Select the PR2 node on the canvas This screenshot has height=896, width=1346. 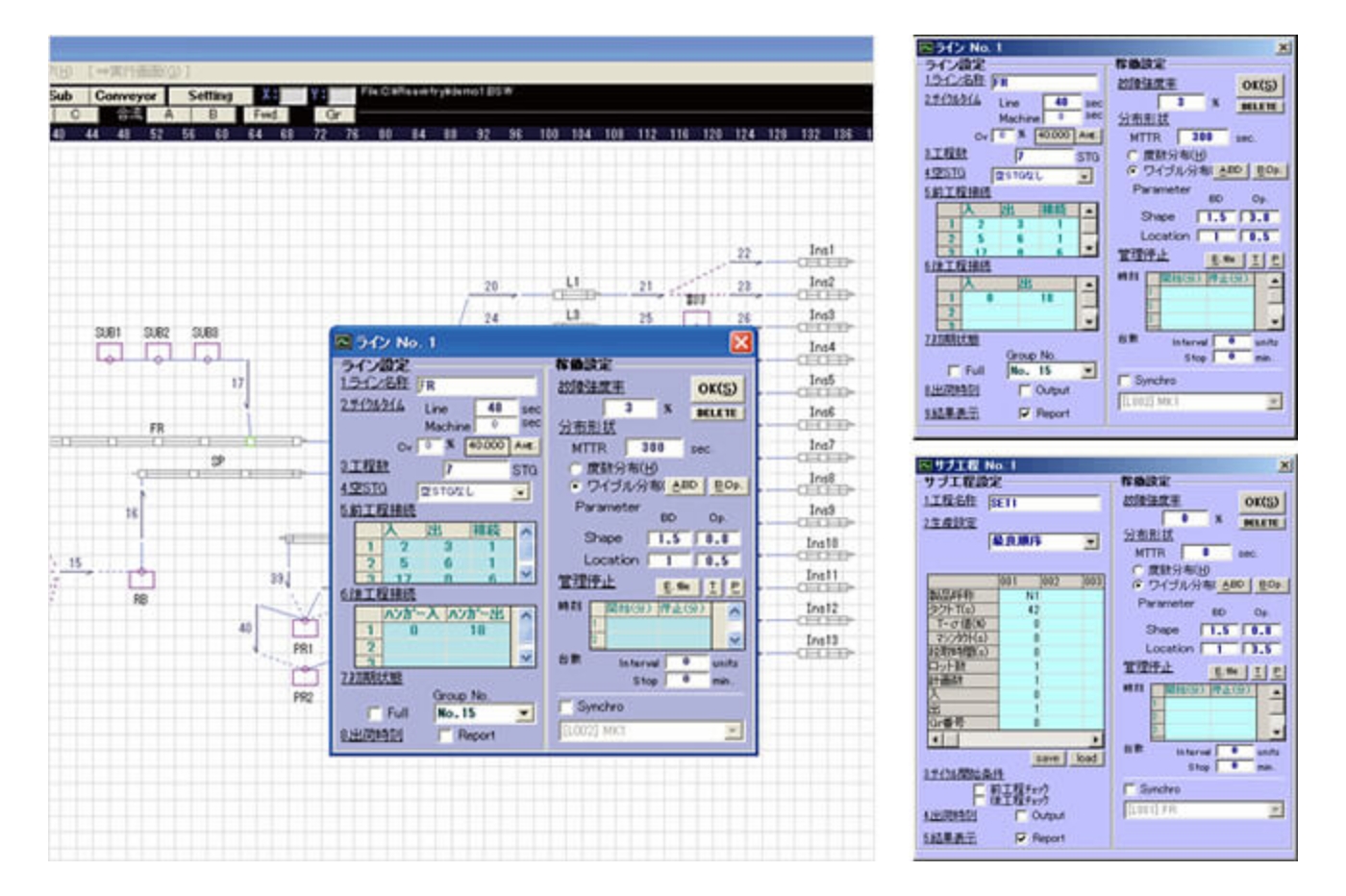(x=305, y=677)
